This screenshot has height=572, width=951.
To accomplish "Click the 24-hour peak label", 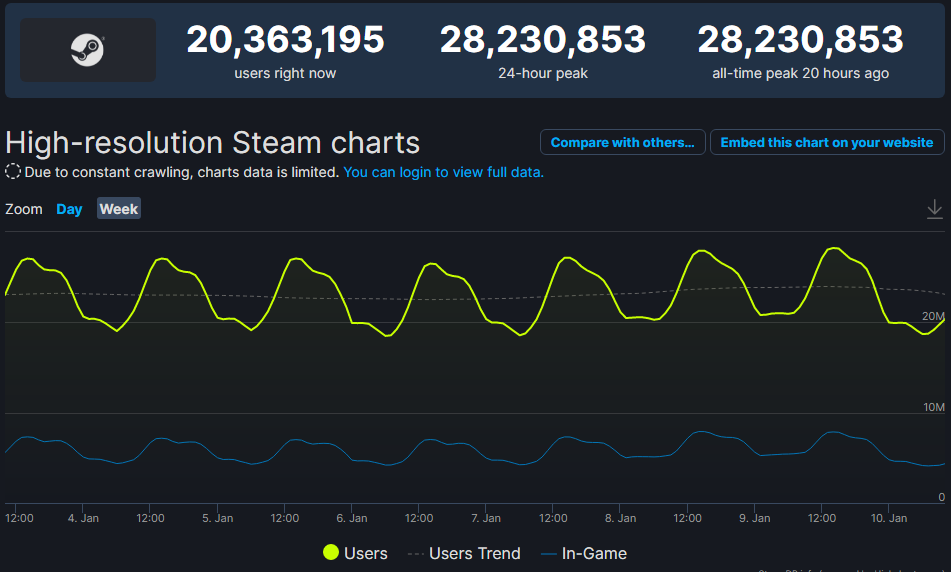I will point(543,73).
